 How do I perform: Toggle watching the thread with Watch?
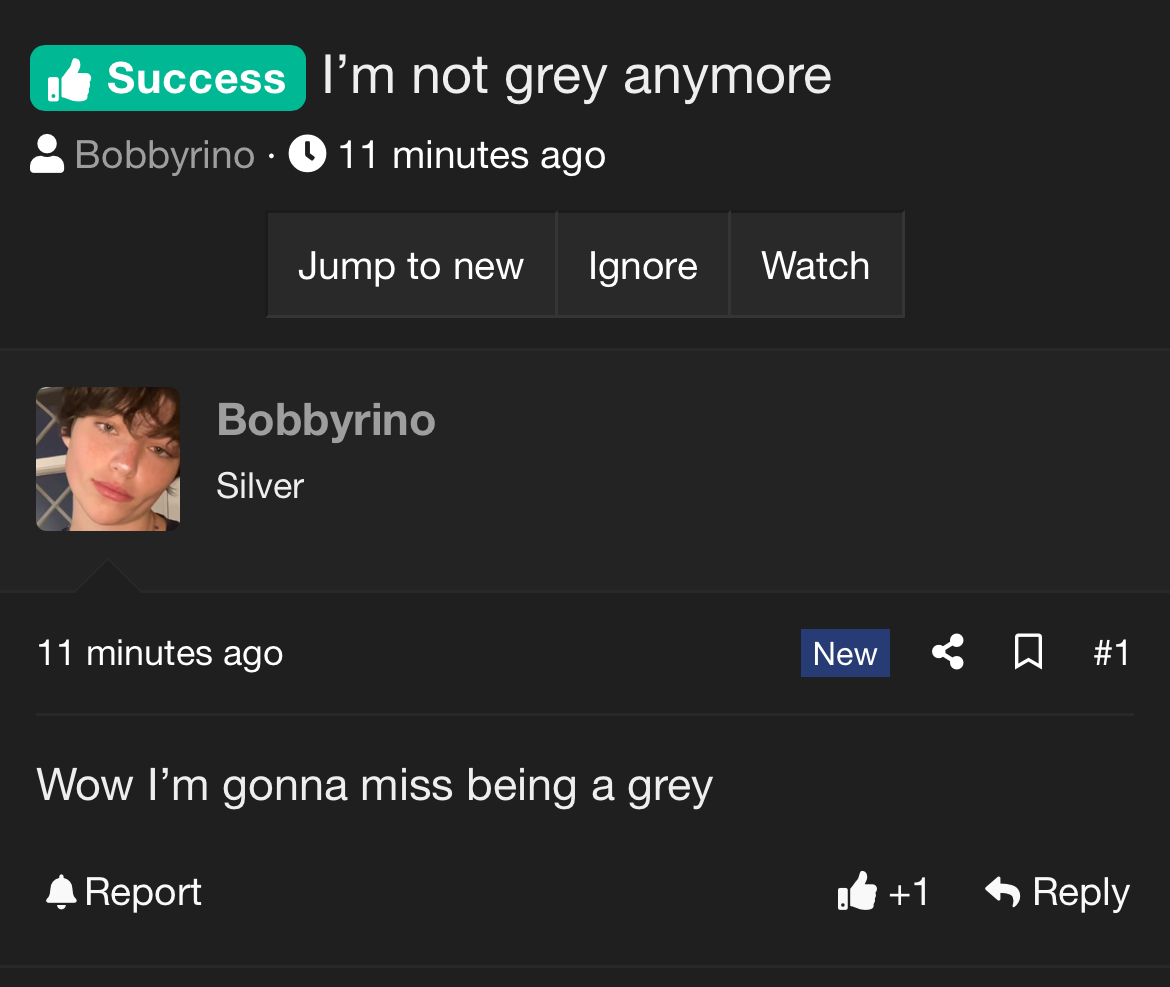pyautogui.click(x=816, y=266)
